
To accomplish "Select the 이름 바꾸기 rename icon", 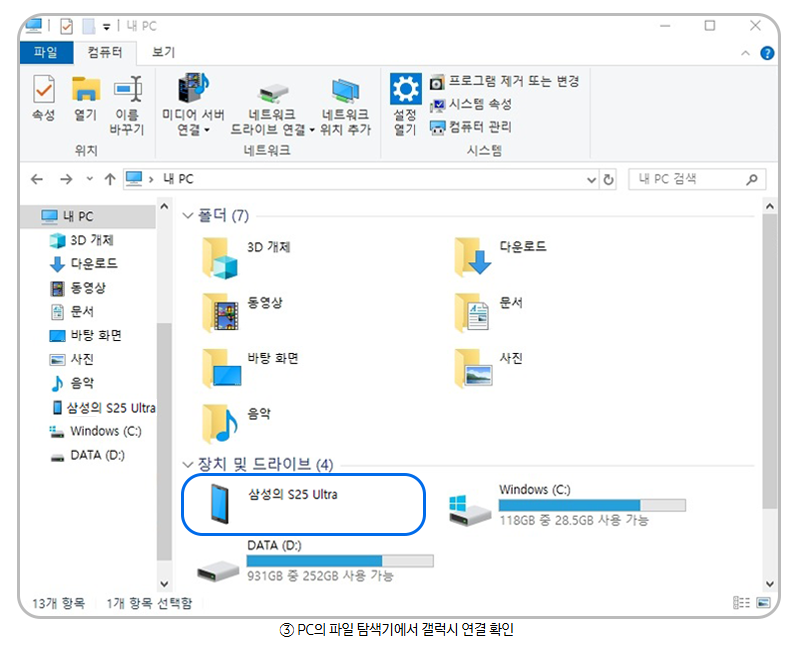I will point(127,105).
